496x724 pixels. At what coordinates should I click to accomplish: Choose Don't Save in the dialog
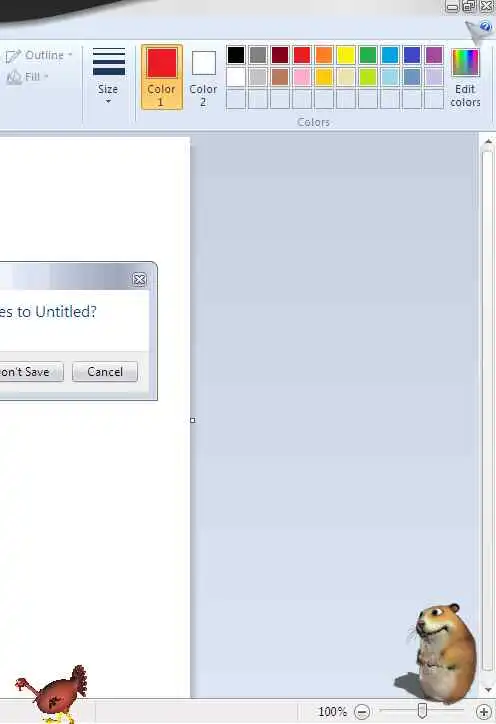coord(31,372)
